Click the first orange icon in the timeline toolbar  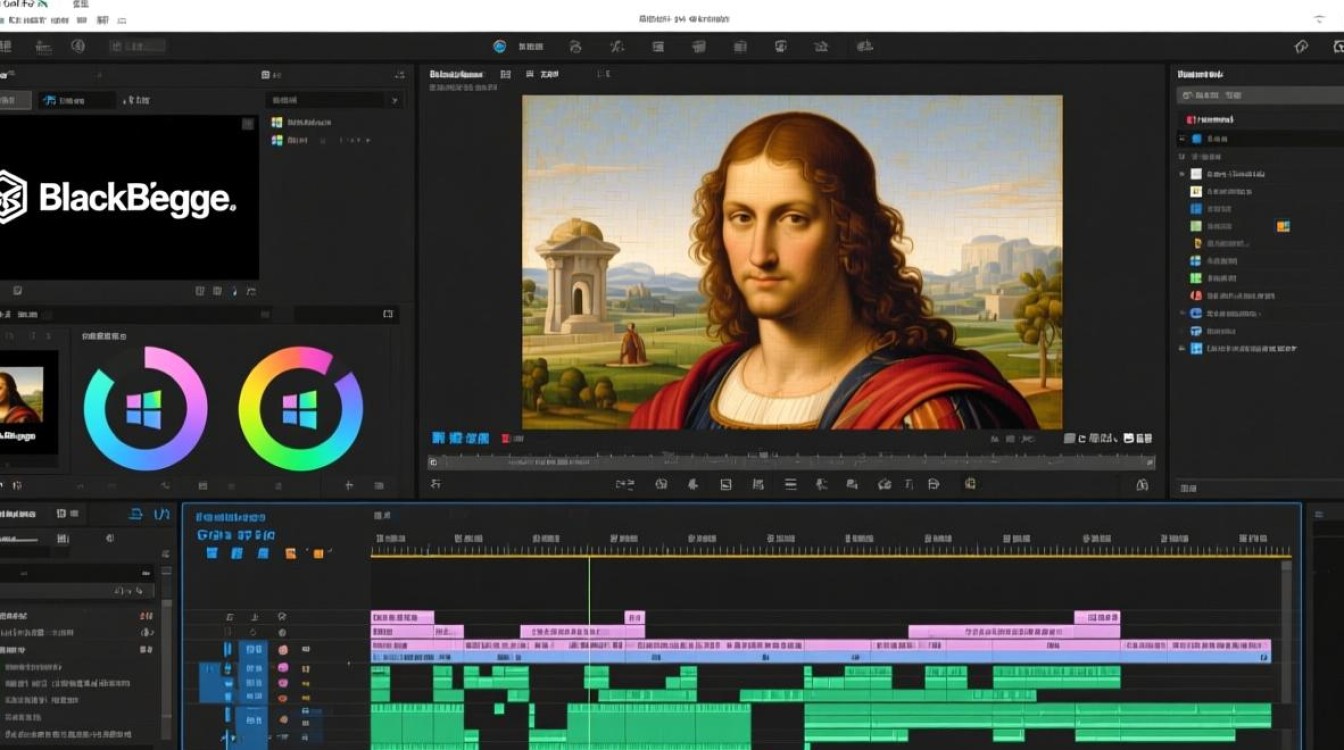pyautogui.click(x=290, y=553)
